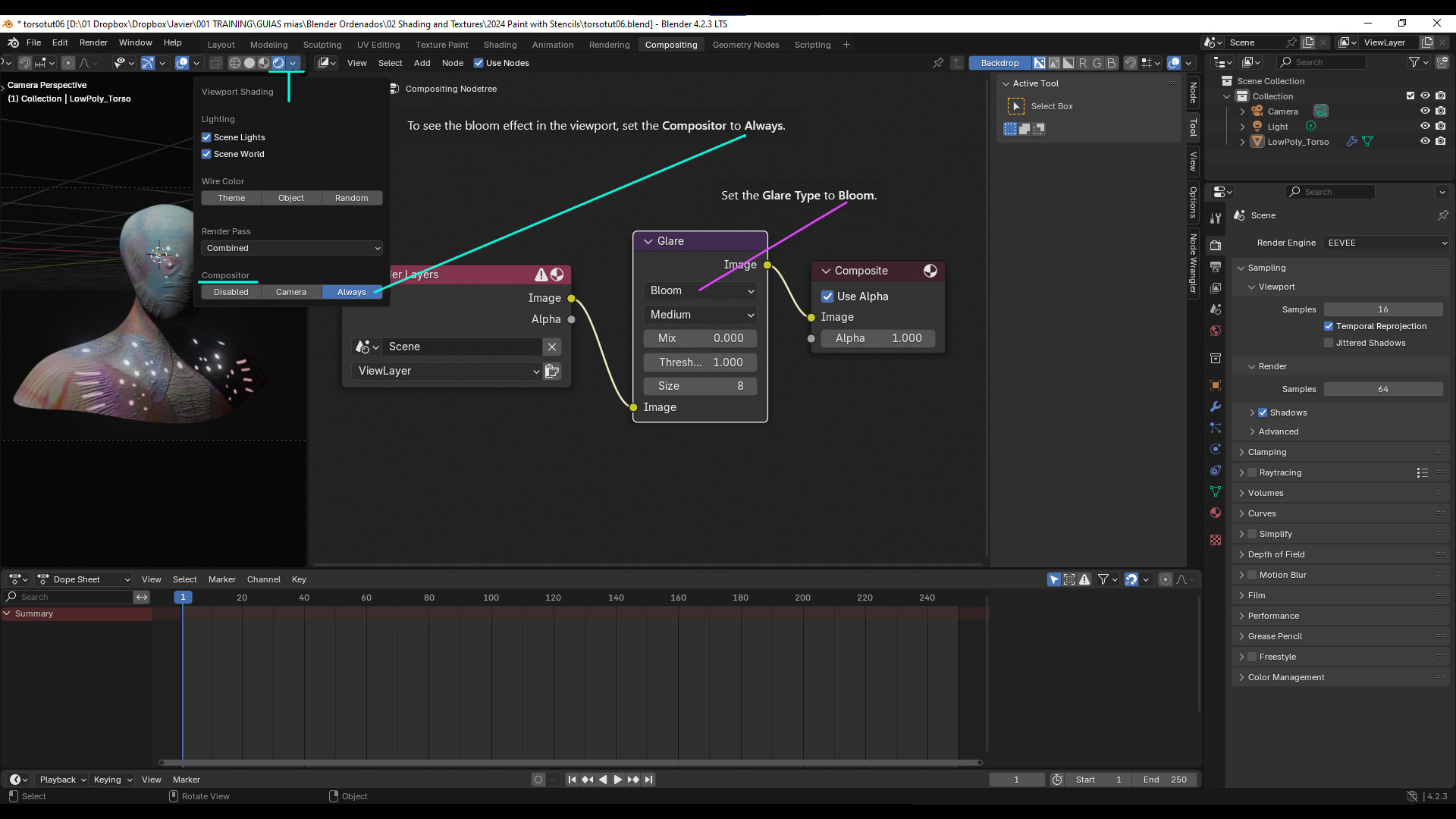Image resolution: width=1456 pixels, height=819 pixels.
Task: Toggle X-ray in the viewport header
Action: [x=215, y=63]
